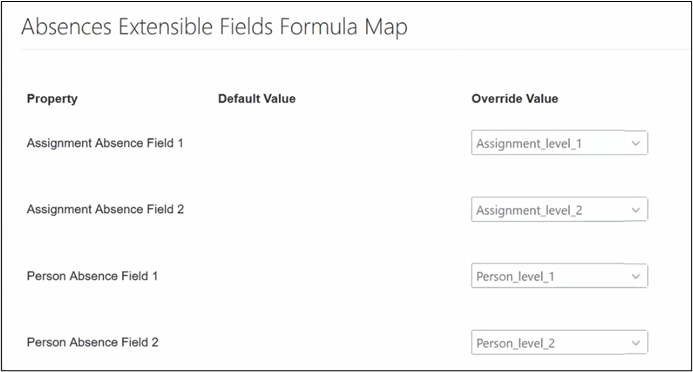Click the chevron arrow beside Assignment_level_1

[636, 143]
